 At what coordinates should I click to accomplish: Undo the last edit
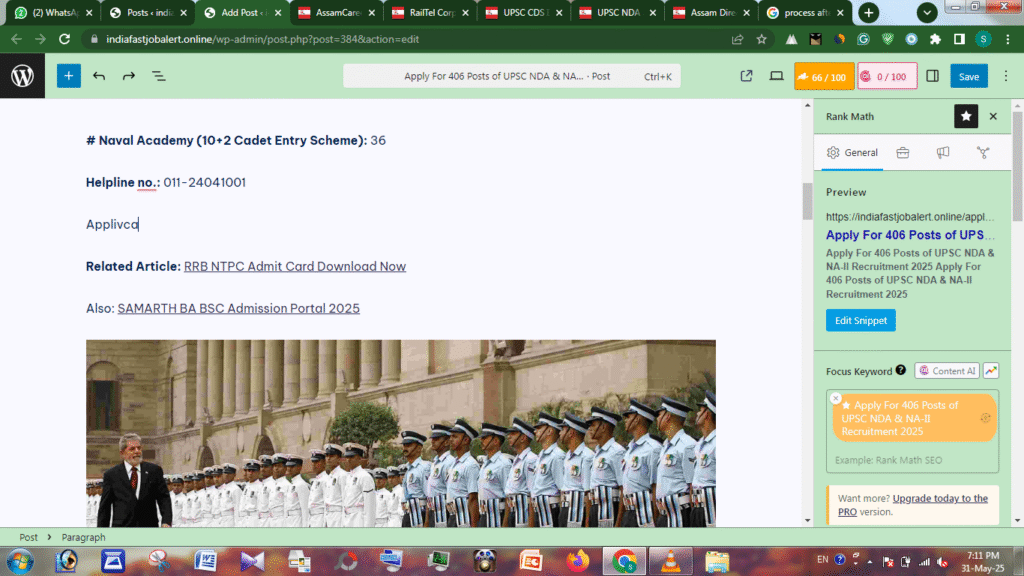click(x=99, y=76)
